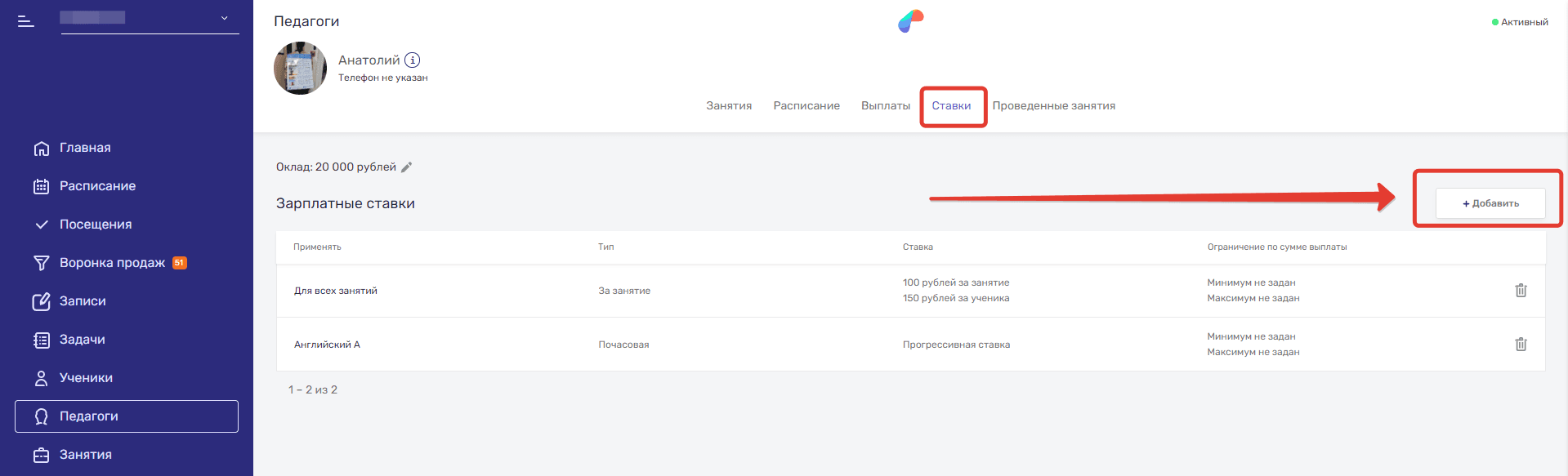Open Посещения in the sidebar
The image size is (1568, 476).
point(95,225)
